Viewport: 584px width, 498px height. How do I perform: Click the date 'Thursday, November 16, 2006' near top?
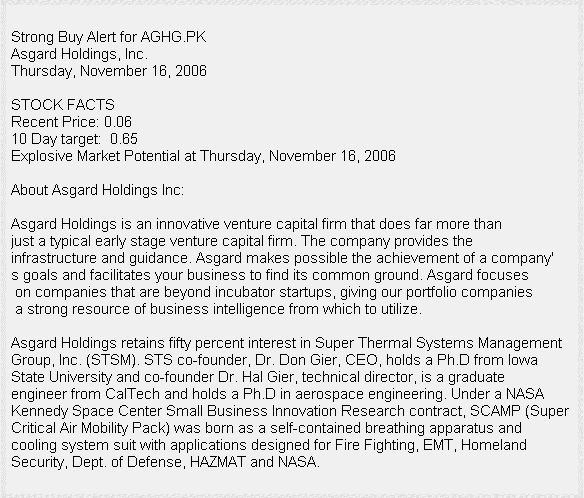pos(109,71)
